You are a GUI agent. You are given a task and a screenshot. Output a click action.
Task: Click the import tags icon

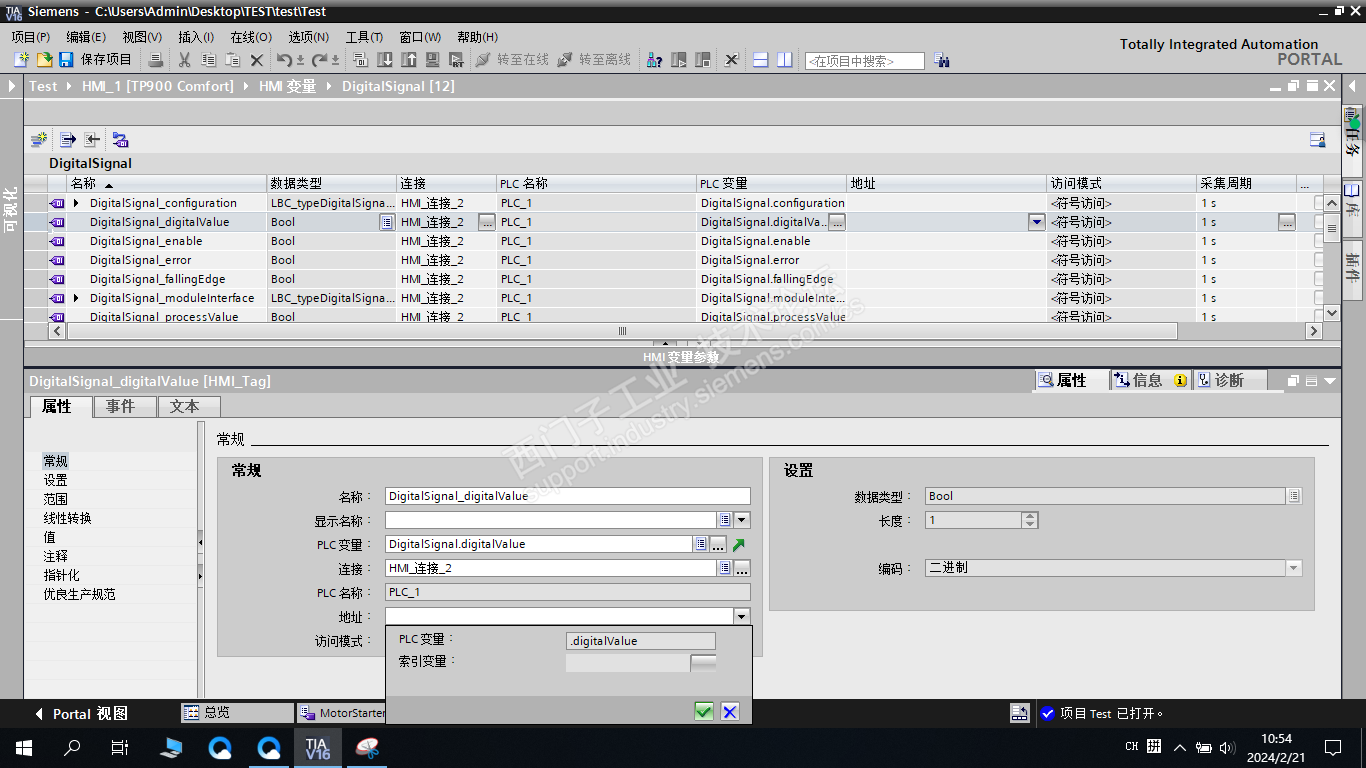91,140
